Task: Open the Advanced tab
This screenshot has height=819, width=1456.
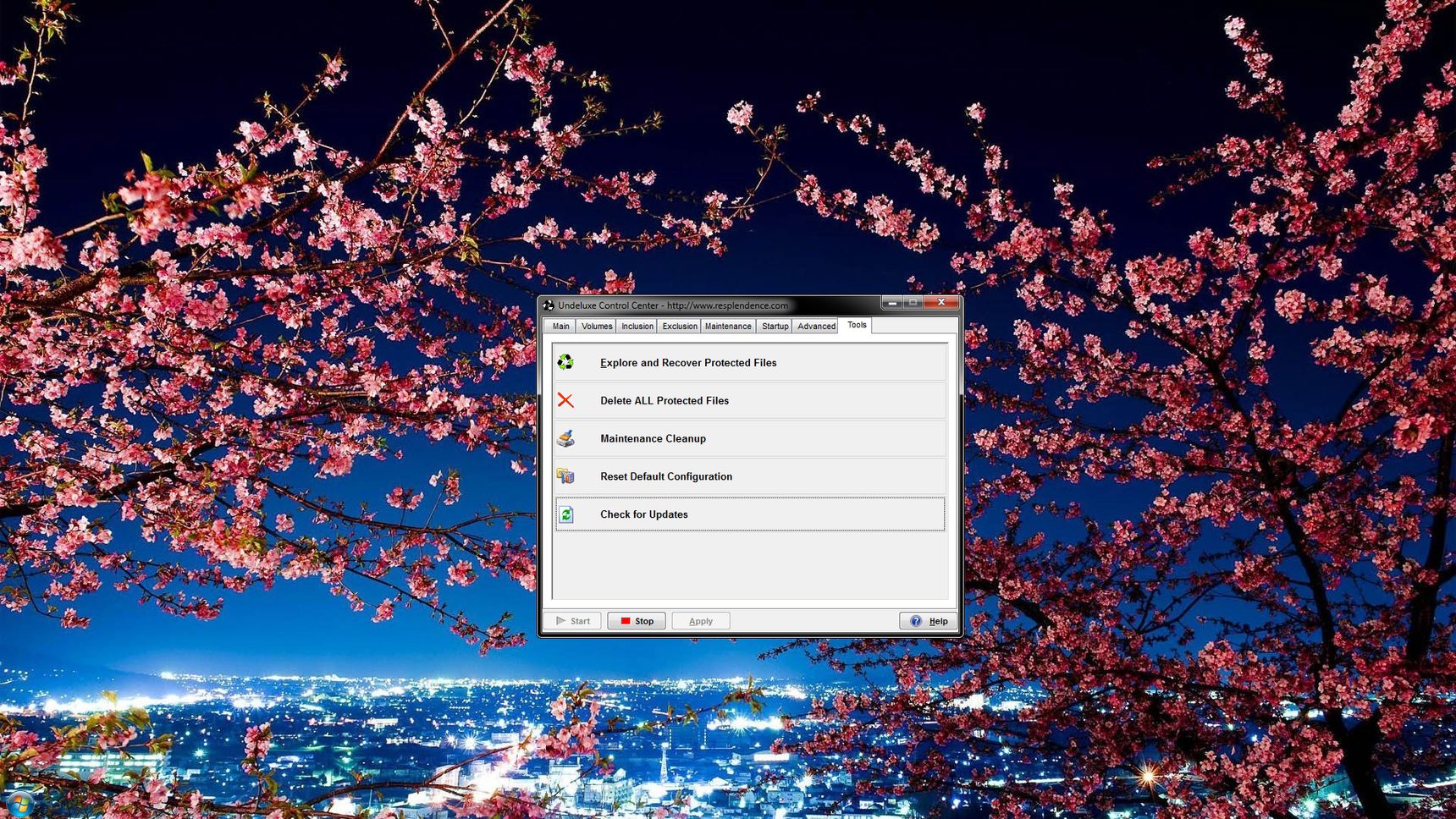Action: 816,326
